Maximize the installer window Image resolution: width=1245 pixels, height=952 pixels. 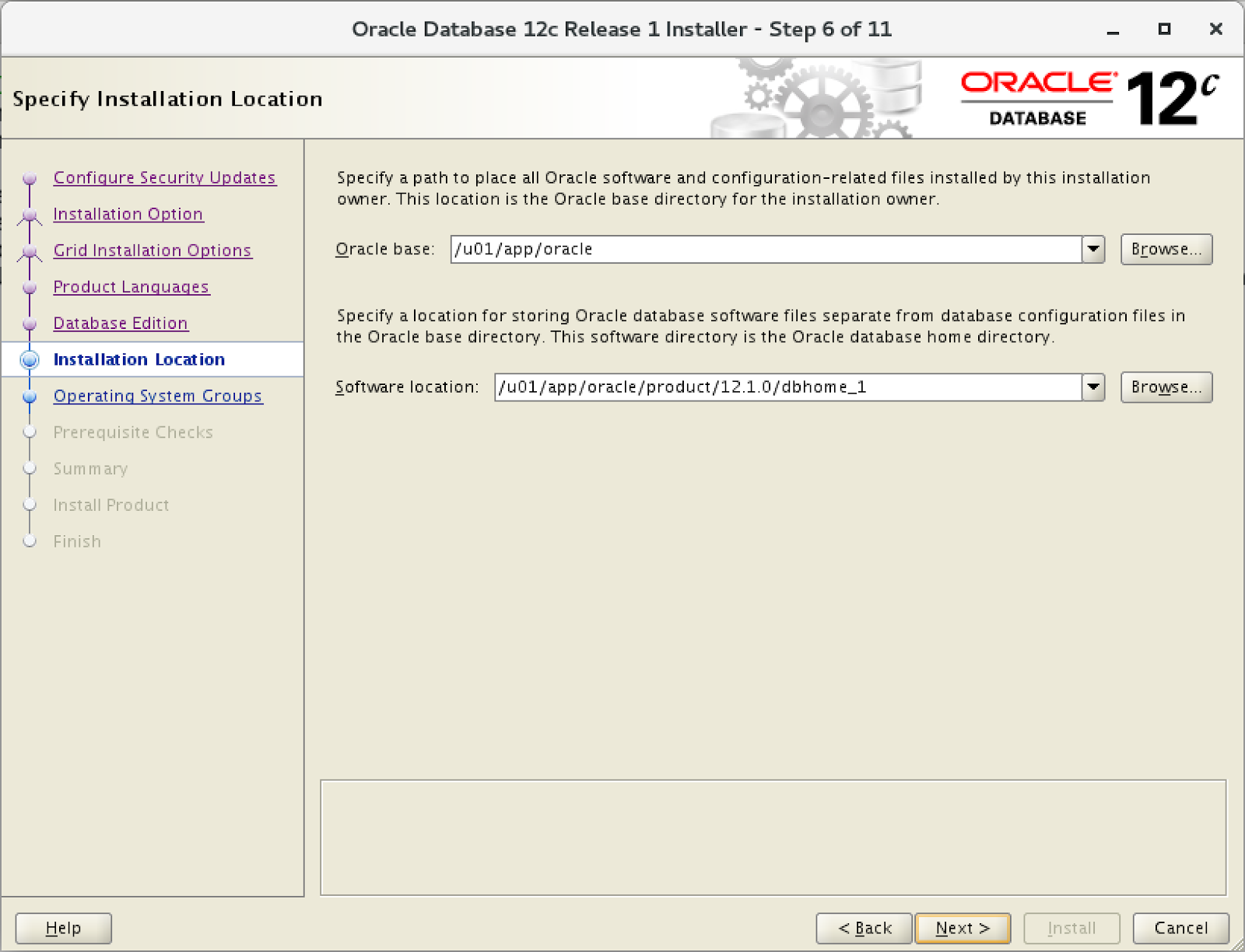click(1164, 30)
